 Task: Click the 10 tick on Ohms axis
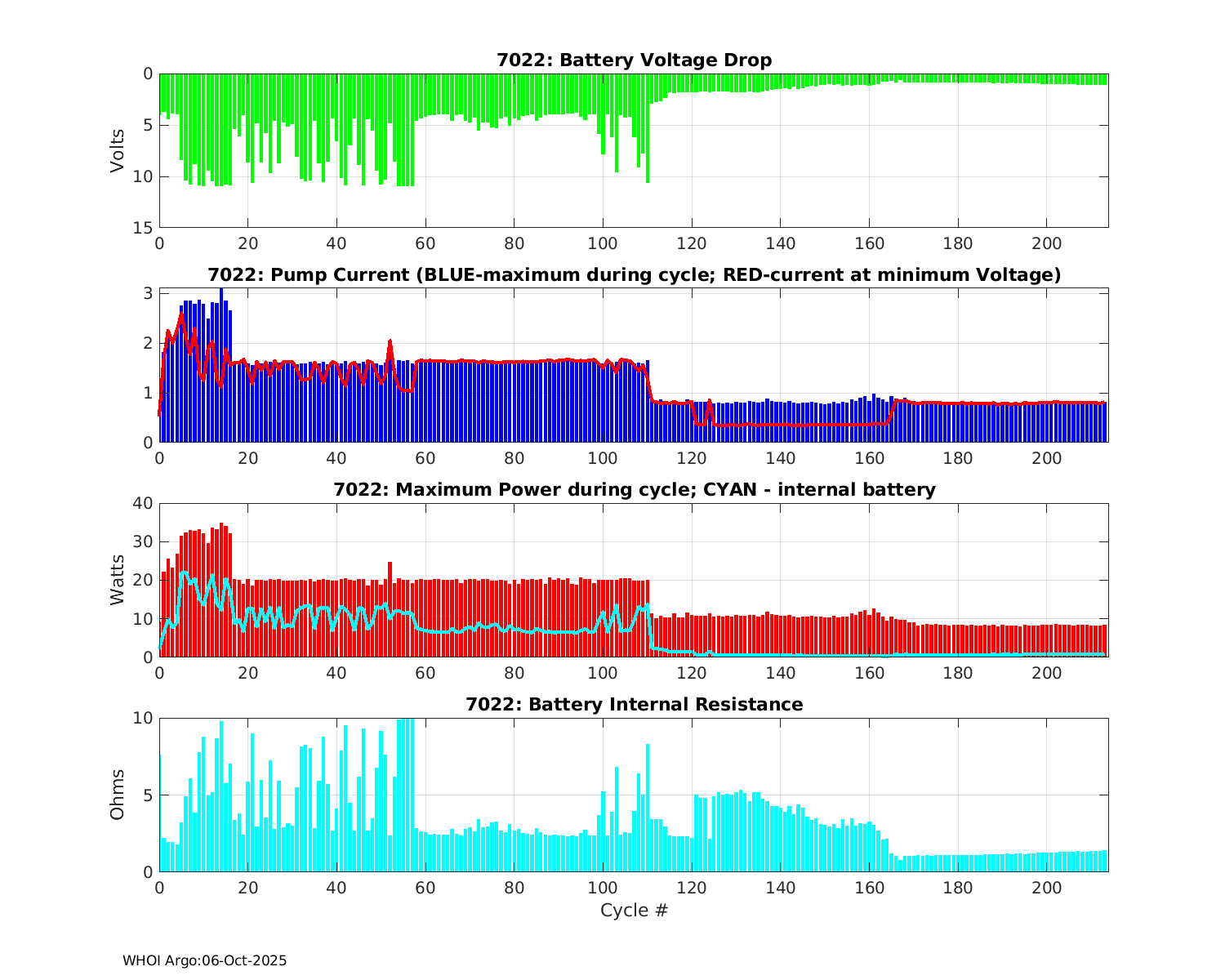click(145, 718)
